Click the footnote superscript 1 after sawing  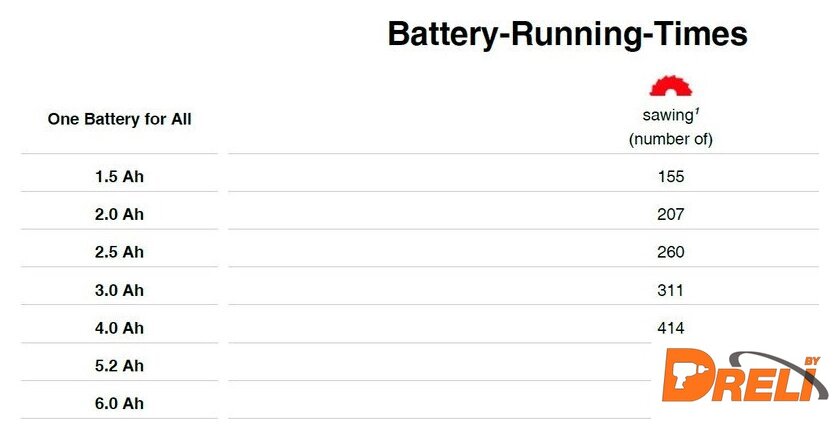point(696,112)
